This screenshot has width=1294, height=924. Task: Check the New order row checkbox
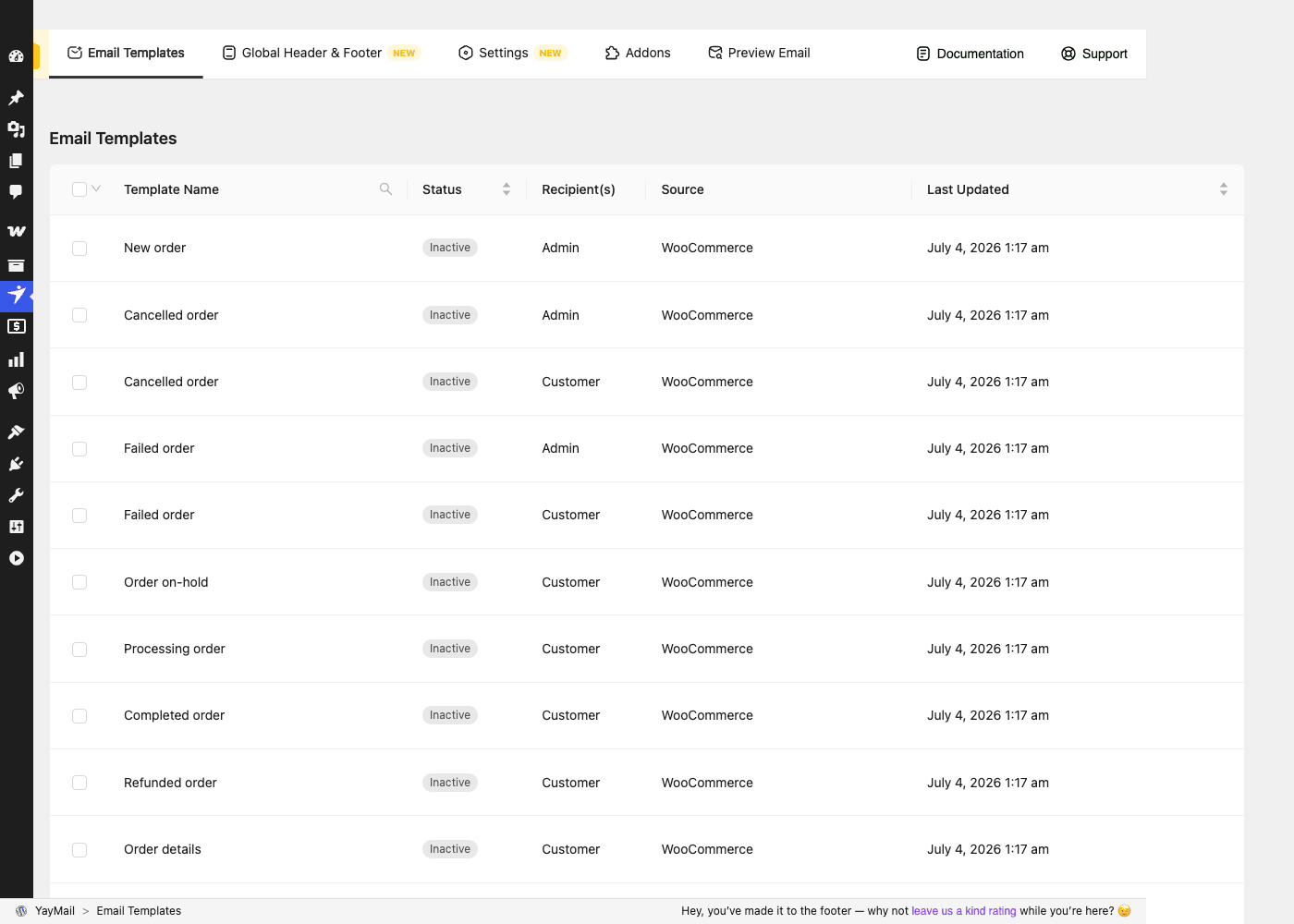[79, 249]
